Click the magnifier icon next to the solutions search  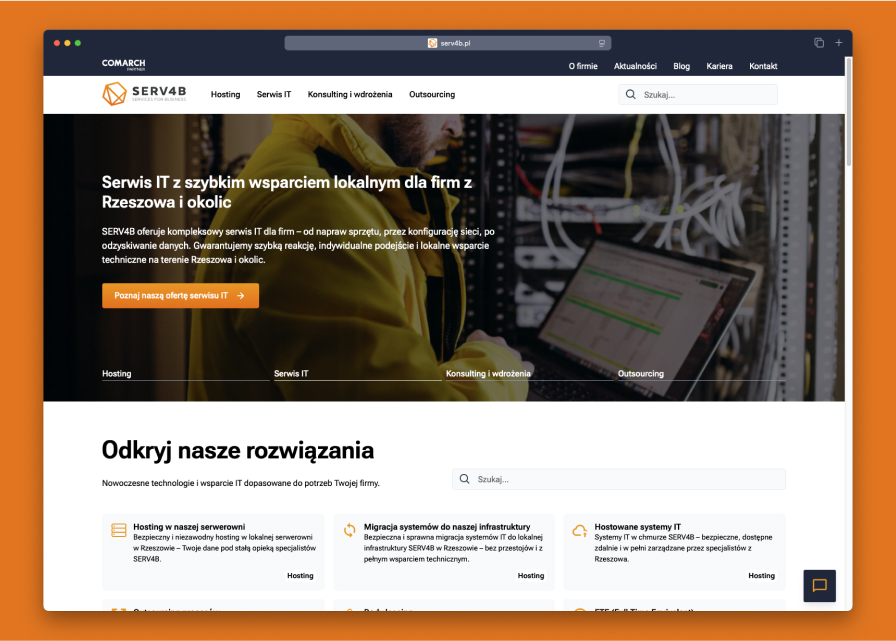pyautogui.click(x=463, y=479)
